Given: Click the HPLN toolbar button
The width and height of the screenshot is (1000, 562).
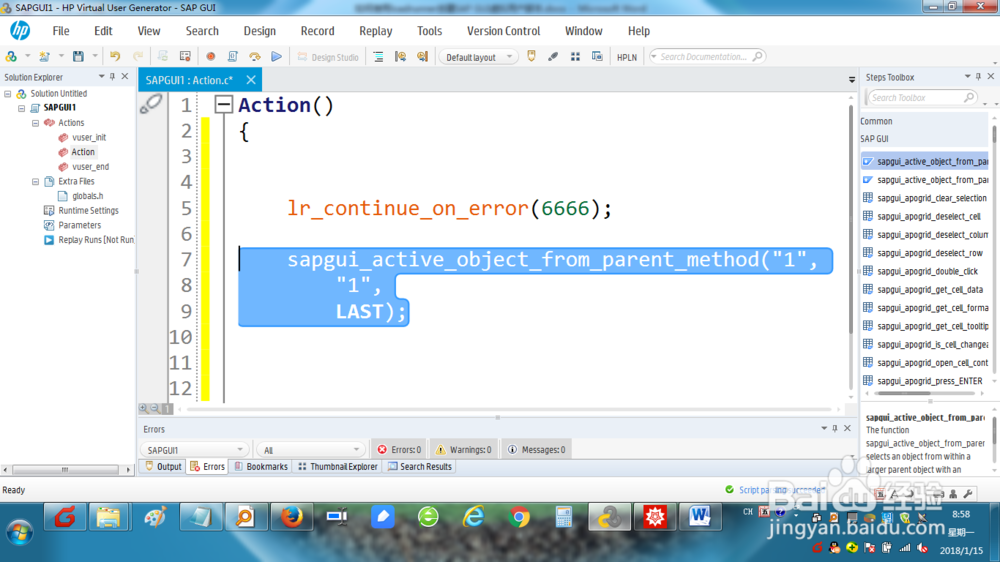Looking at the screenshot, I should coord(626,57).
